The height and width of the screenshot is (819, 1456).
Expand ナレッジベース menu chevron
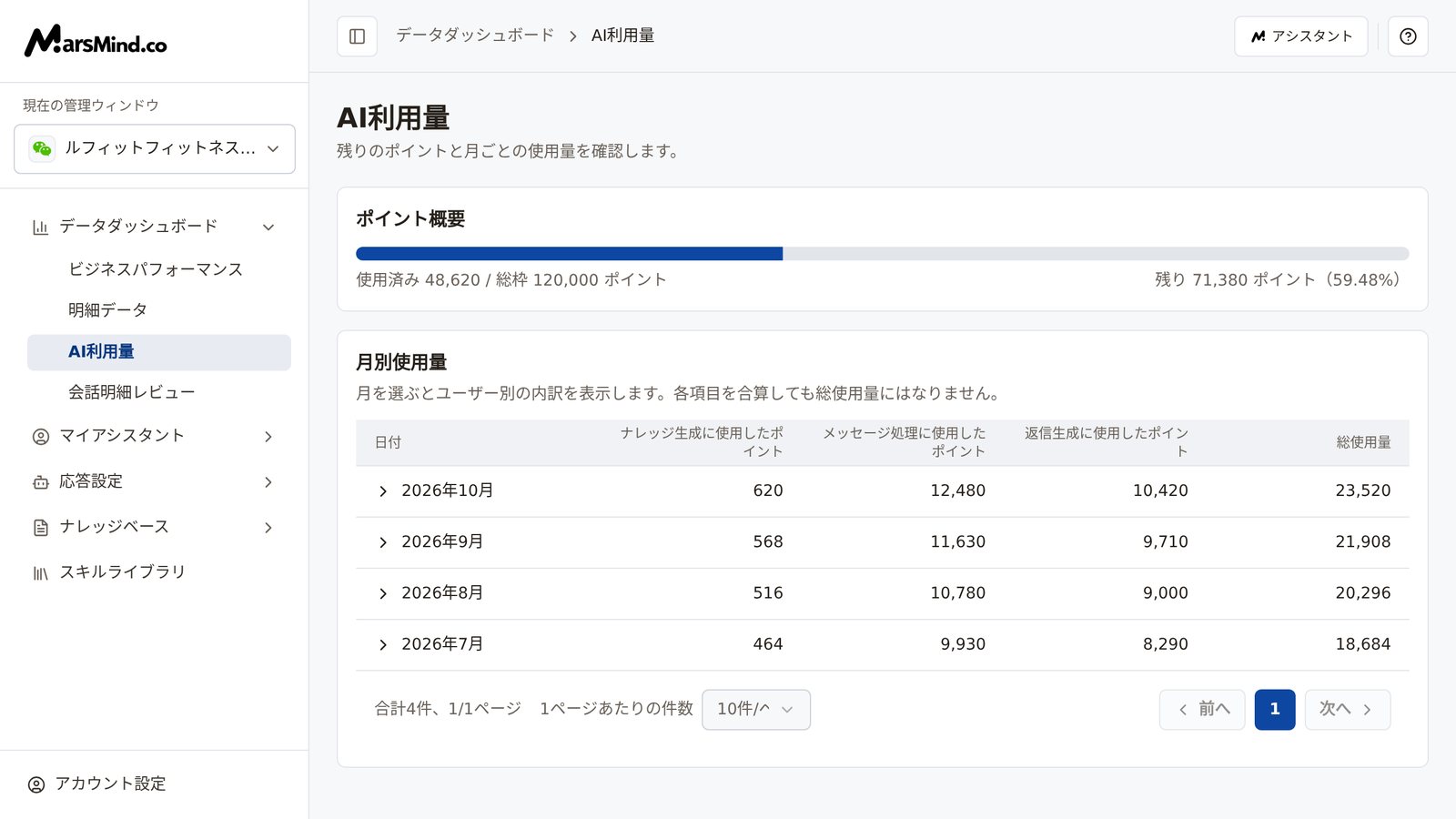pyautogui.click(x=268, y=528)
